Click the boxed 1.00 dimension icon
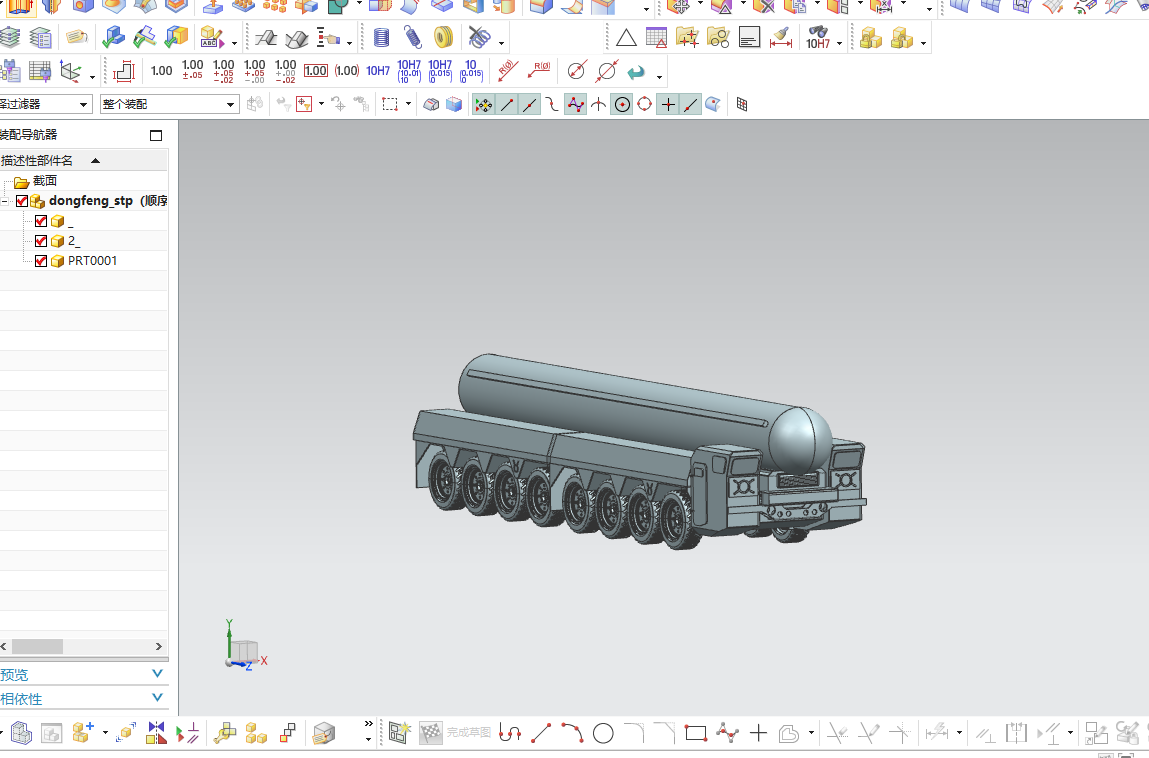1149x758 pixels. tap(315, 71)
